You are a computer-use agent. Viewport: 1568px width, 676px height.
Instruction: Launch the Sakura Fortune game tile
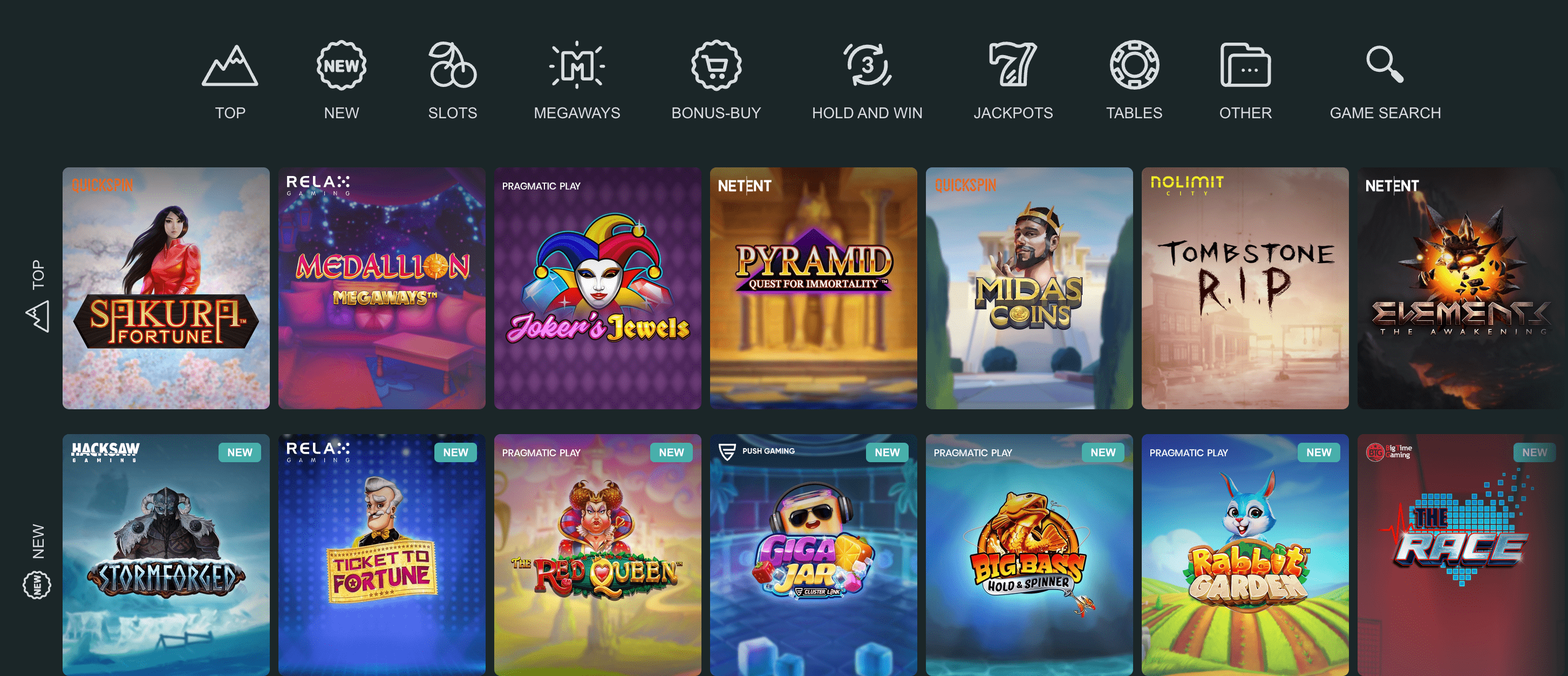166,288
